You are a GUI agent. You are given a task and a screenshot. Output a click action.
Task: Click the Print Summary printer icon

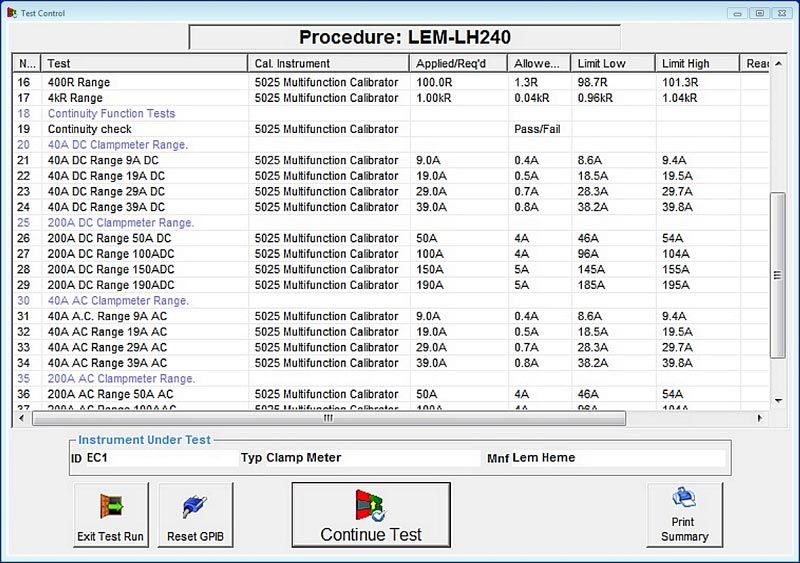684,497
